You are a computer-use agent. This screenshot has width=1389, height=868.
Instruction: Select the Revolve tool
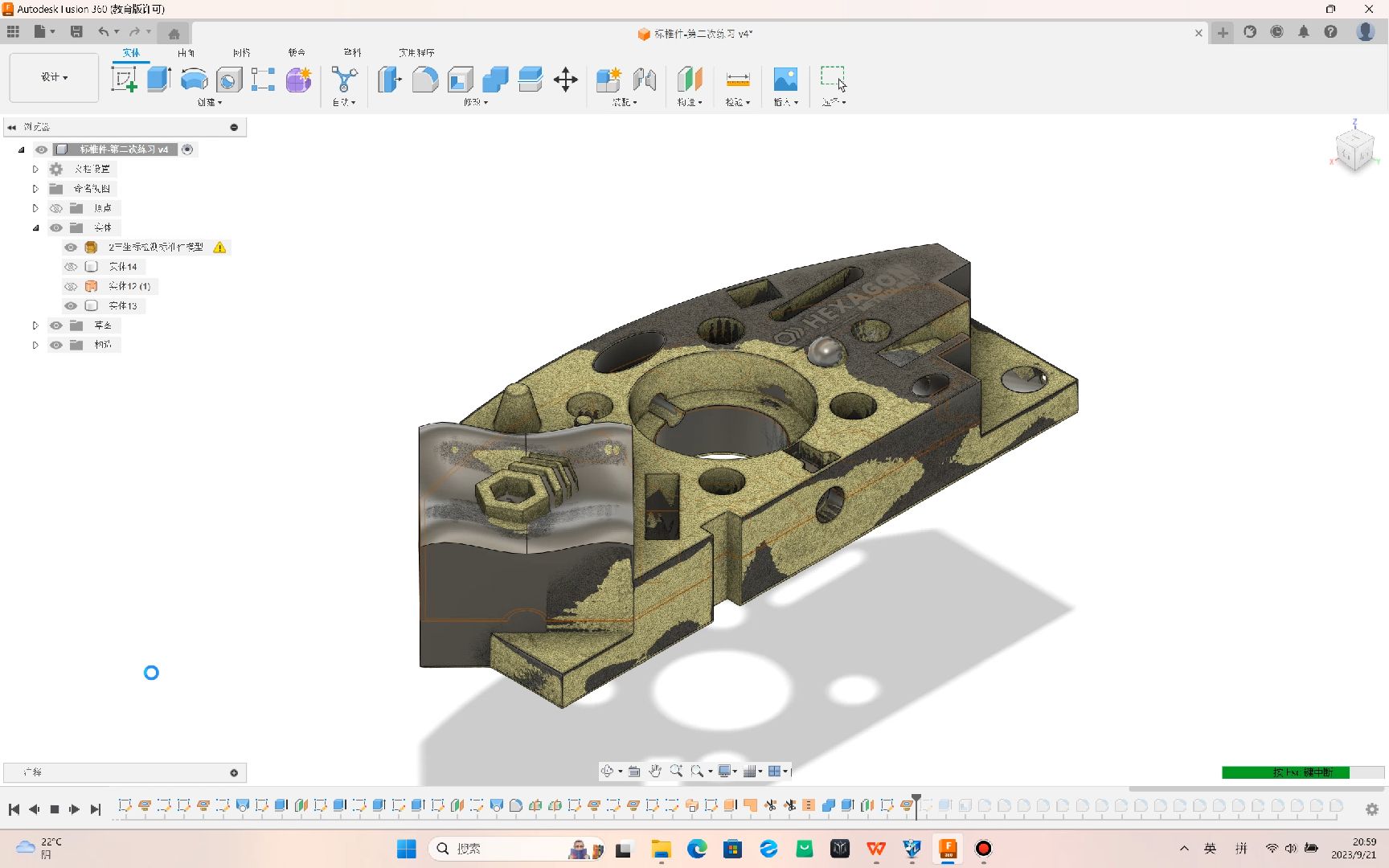click(194, 78)
